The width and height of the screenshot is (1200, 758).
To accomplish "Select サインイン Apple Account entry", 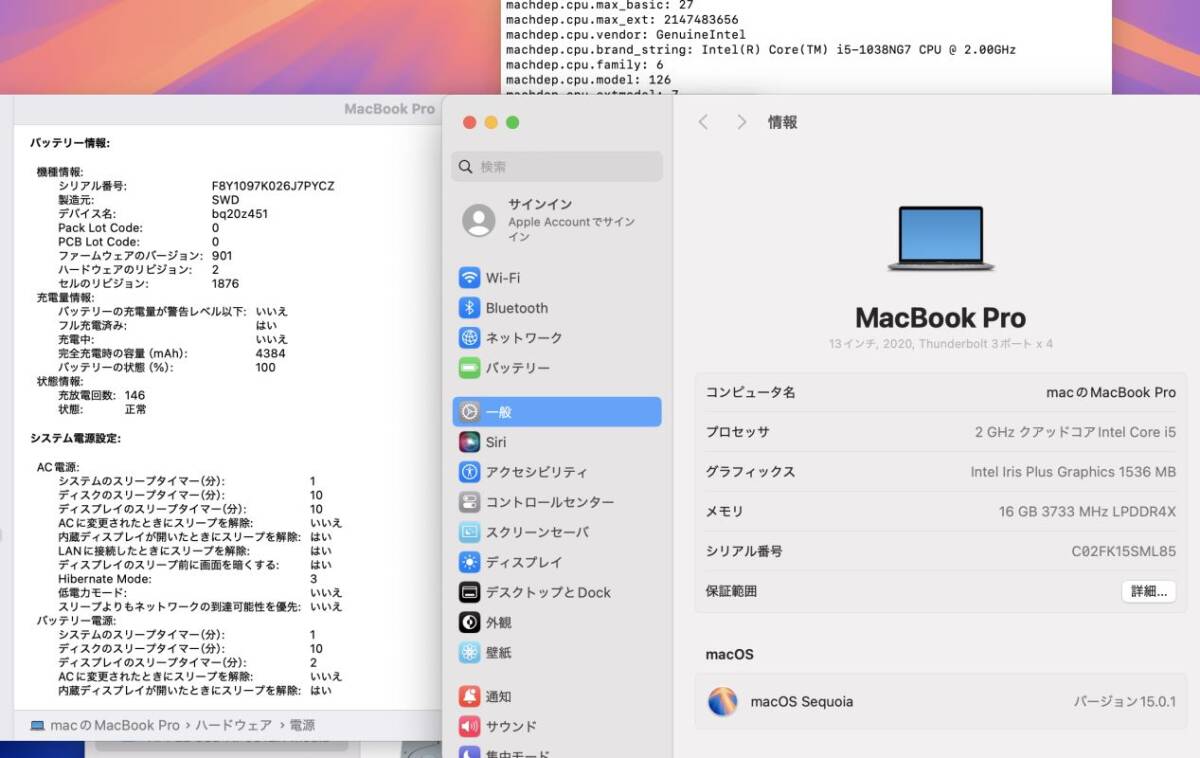I will tap(557, 220).
